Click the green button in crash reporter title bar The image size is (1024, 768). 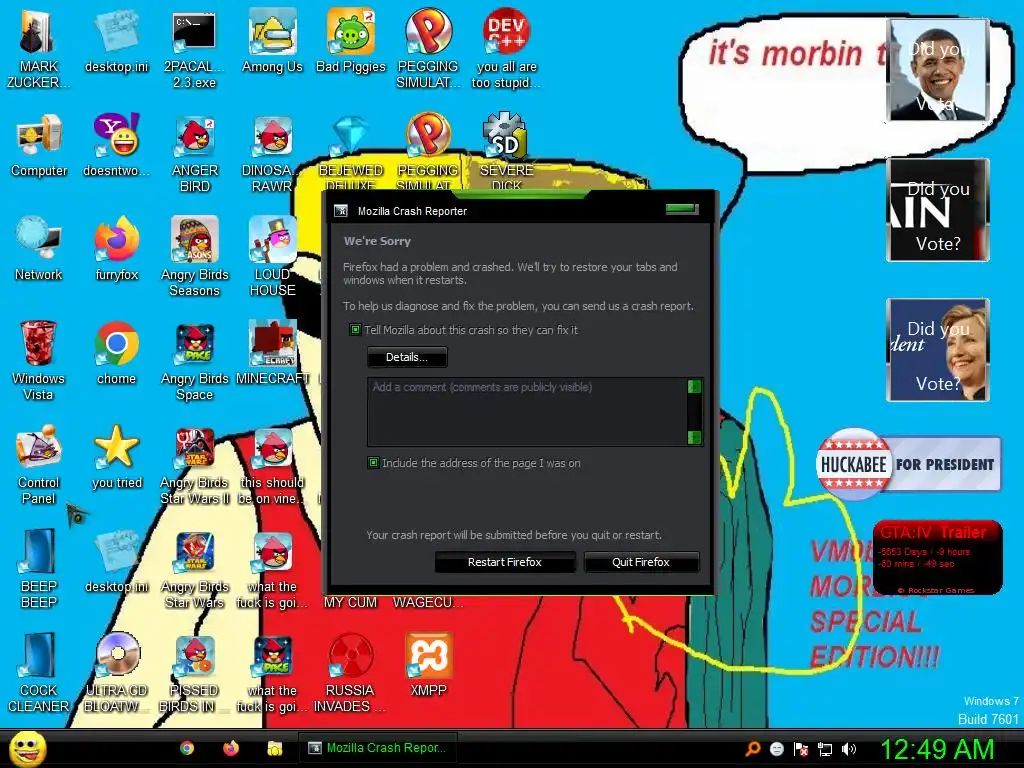(682, 209)
